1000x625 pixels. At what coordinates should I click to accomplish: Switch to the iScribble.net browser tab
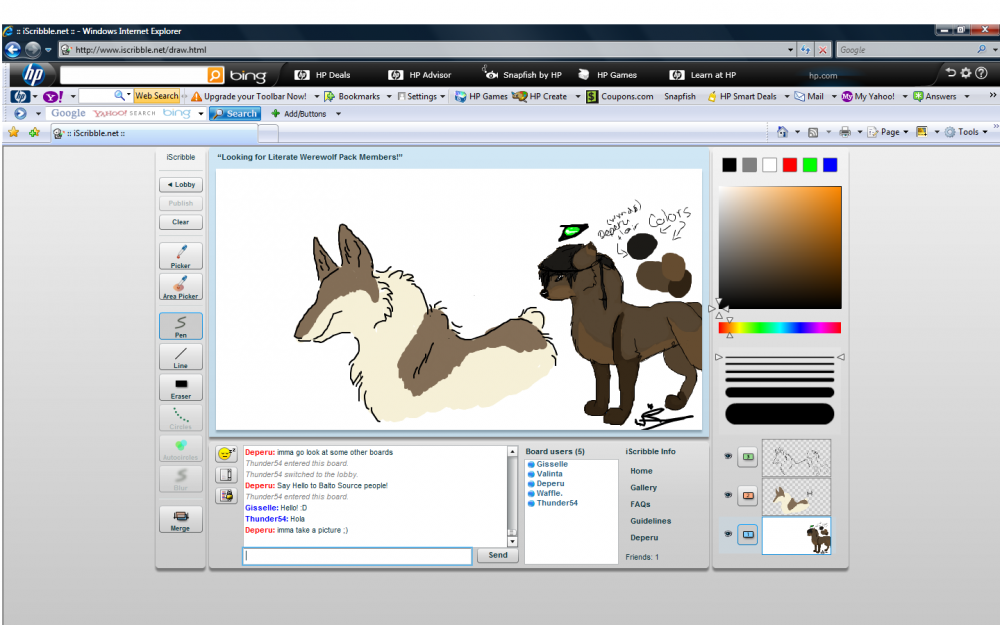point(155,133)
